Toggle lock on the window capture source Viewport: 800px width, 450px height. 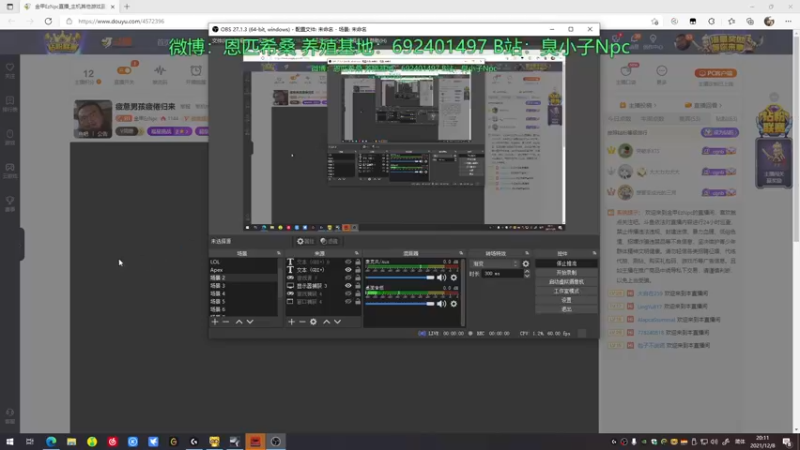coord(358,302)
